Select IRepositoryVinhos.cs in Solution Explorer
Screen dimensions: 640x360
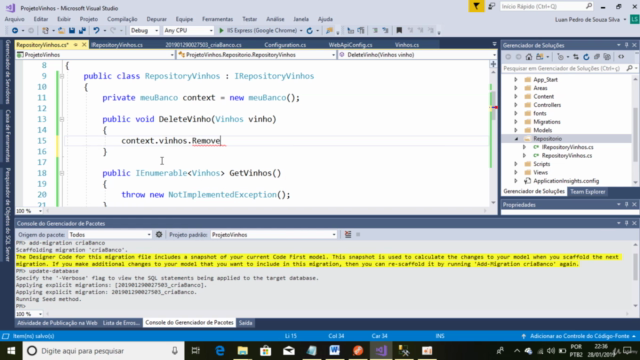coord(567,147)
